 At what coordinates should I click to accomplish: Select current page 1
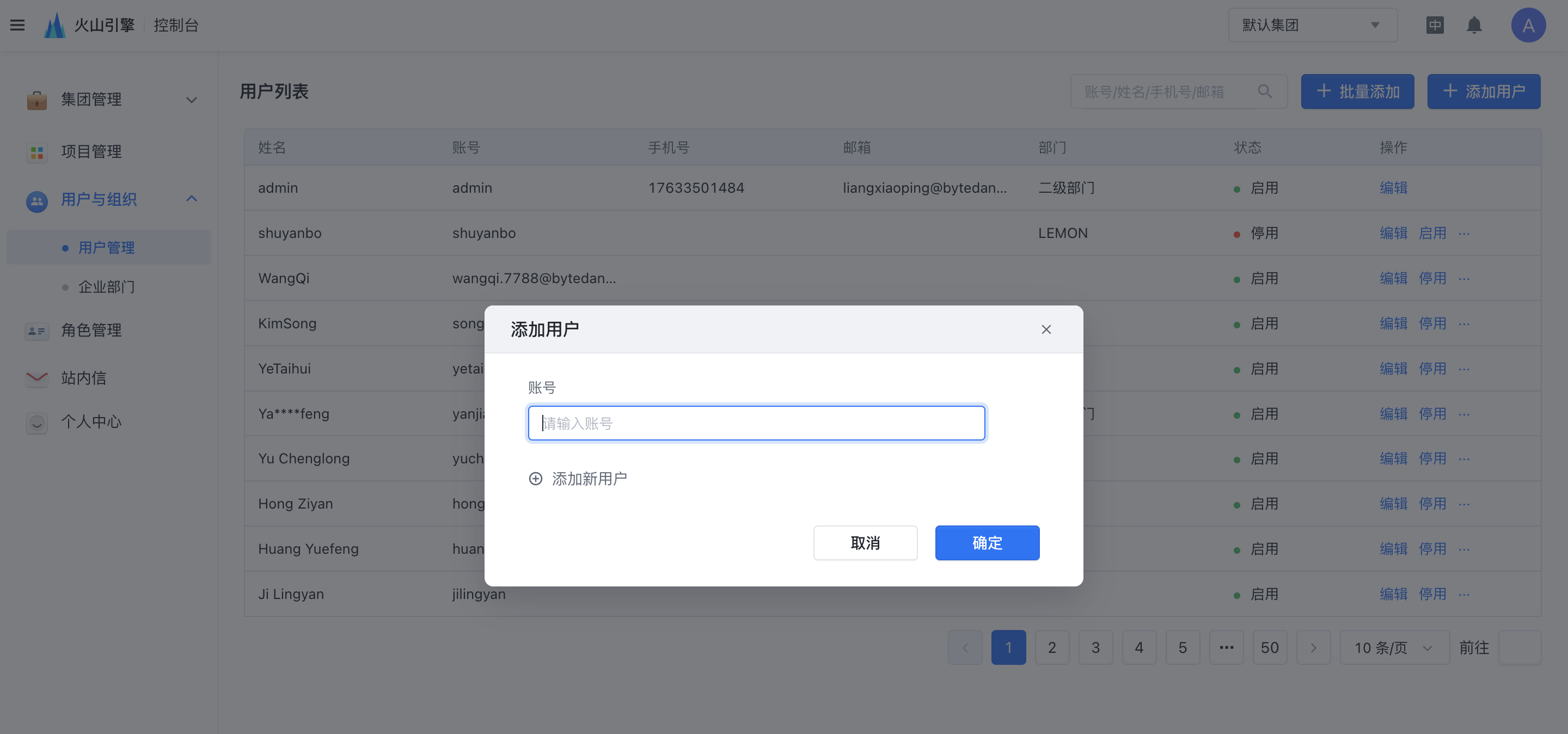point(1009,647)
